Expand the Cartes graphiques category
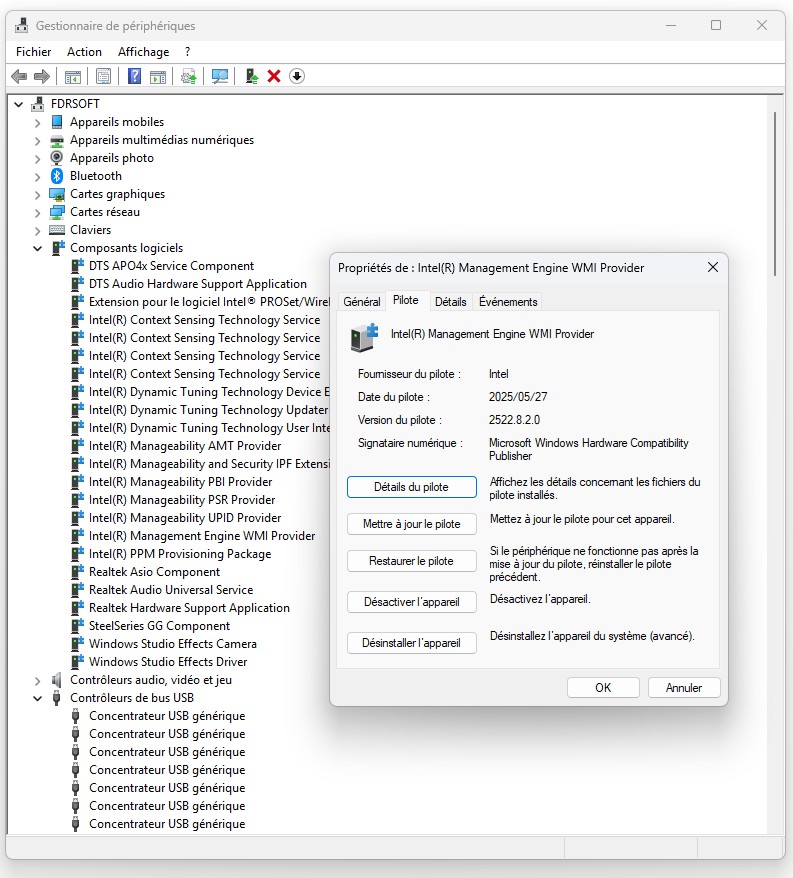This screenshot has width=793, height=878. 38,194
